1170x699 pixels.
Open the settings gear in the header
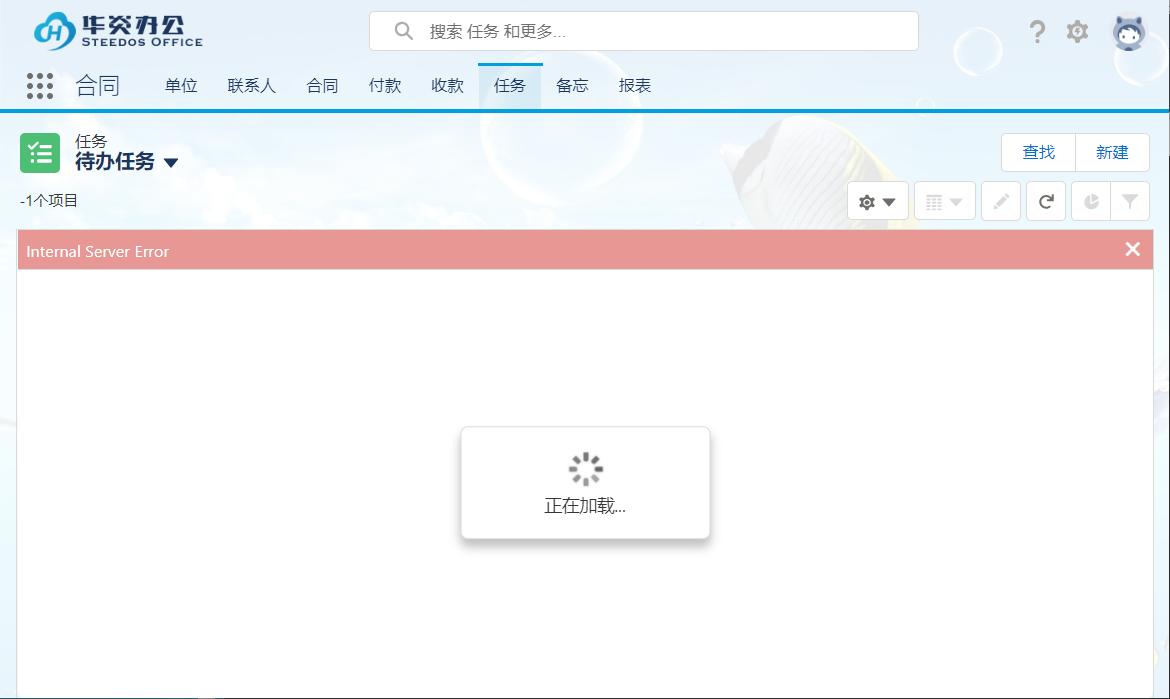pyautogui.click(x=1077, y=31)
